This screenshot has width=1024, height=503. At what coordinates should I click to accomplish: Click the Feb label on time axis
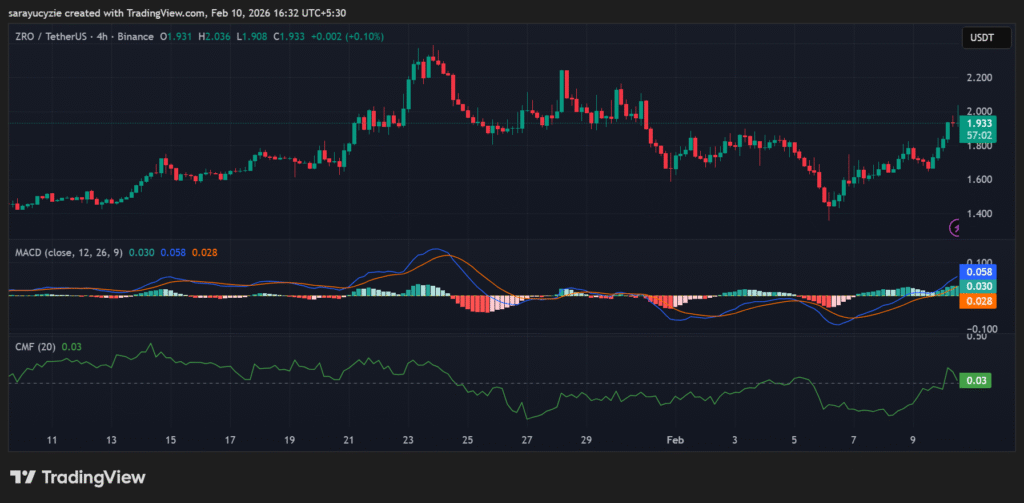click(x=675, y=440)
